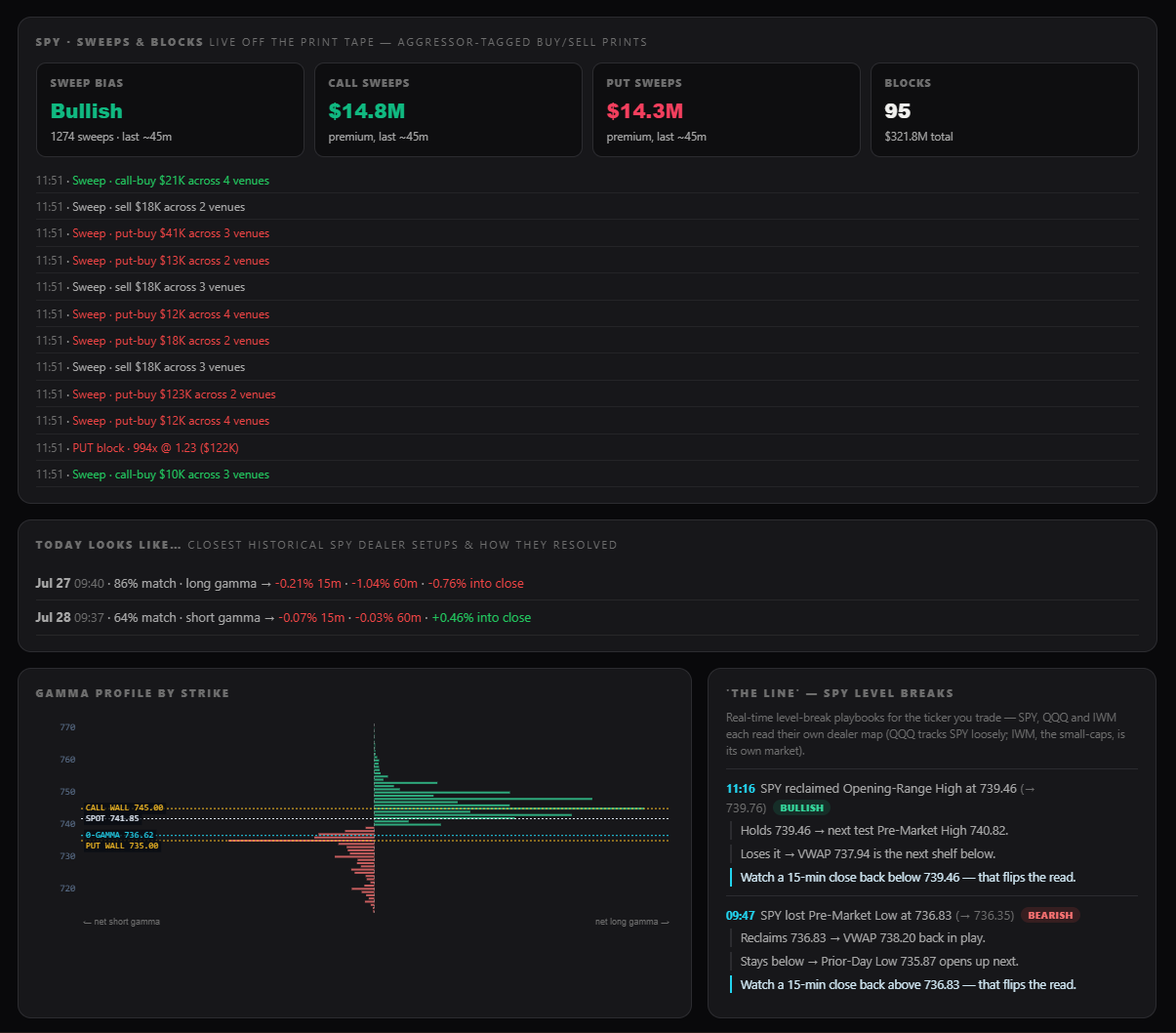Click 'SPY reclaimed Opening-Range High at 739.46' headline

tap(888, 789)
